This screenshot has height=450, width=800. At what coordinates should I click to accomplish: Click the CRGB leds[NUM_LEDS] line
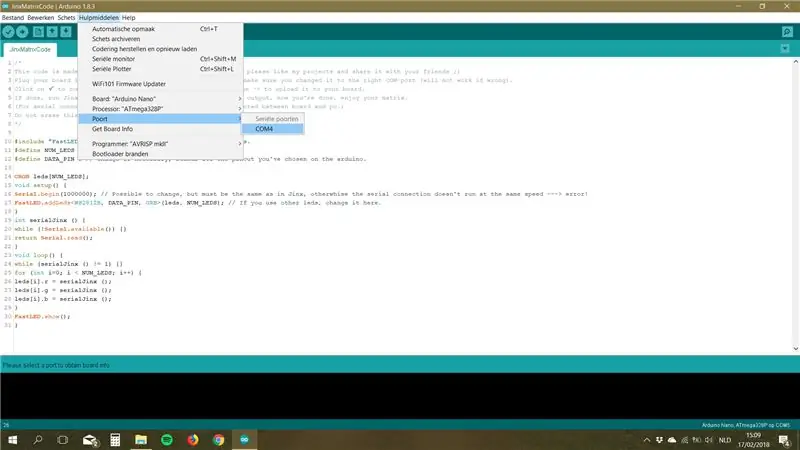pyautogui.click(x=52, y=177)
